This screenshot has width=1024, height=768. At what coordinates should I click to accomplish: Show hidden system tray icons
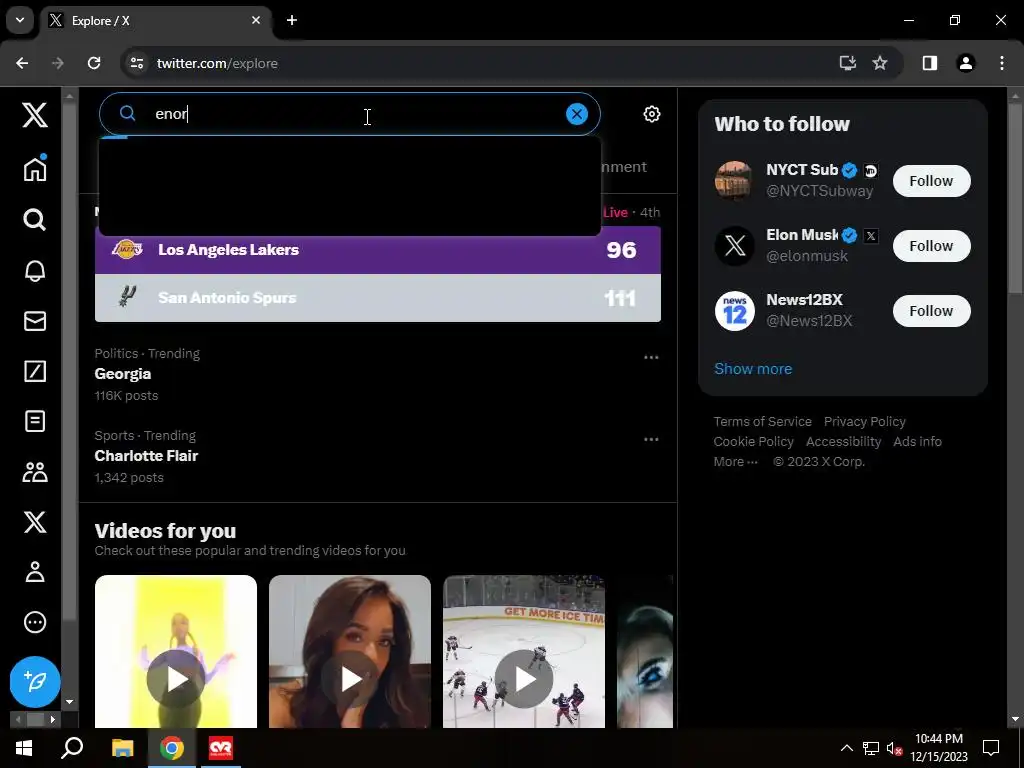pos(846,748)
